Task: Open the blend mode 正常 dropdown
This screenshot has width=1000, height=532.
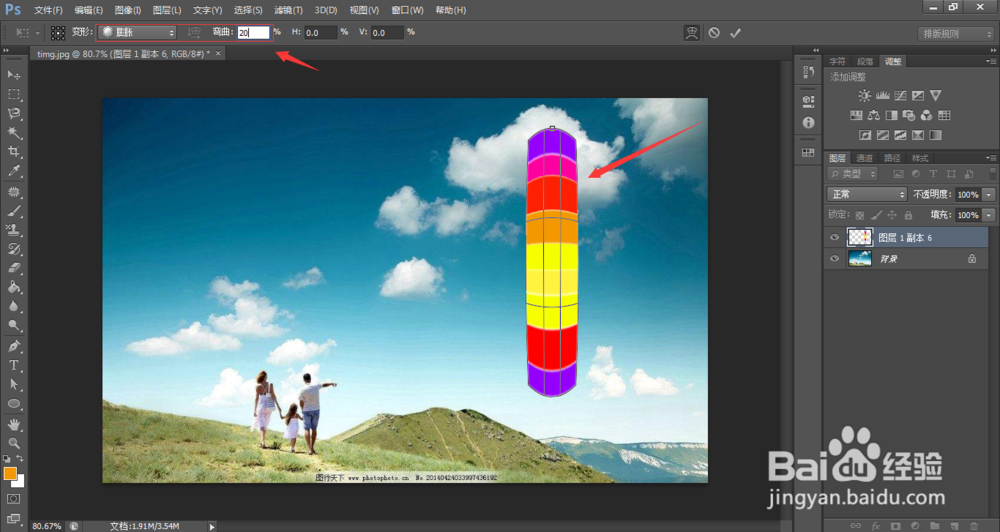Action: [x=867, y=194]
